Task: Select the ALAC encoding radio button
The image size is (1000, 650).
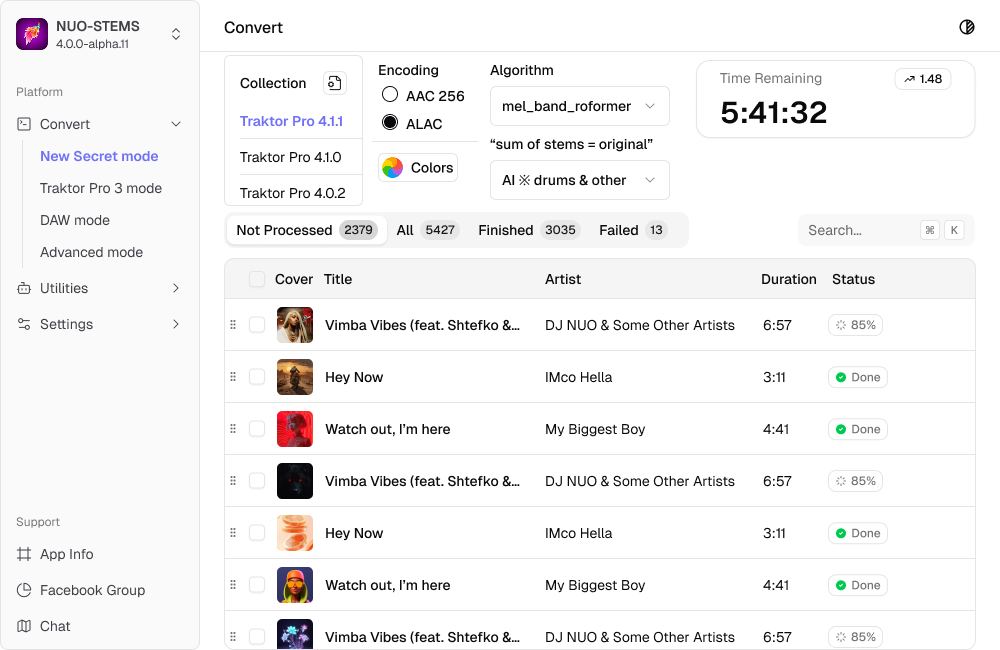Action: click(x=390, y=122)
